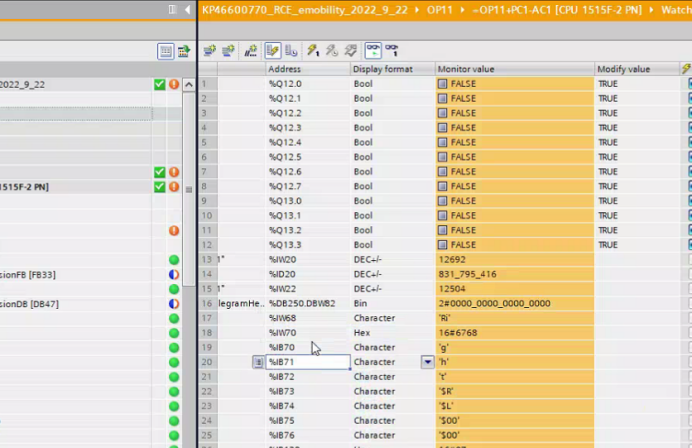This screenshot has height=448, width=692.
Task: Click TRUE modify value in %Q12.5 row
Action: point(637,157)
